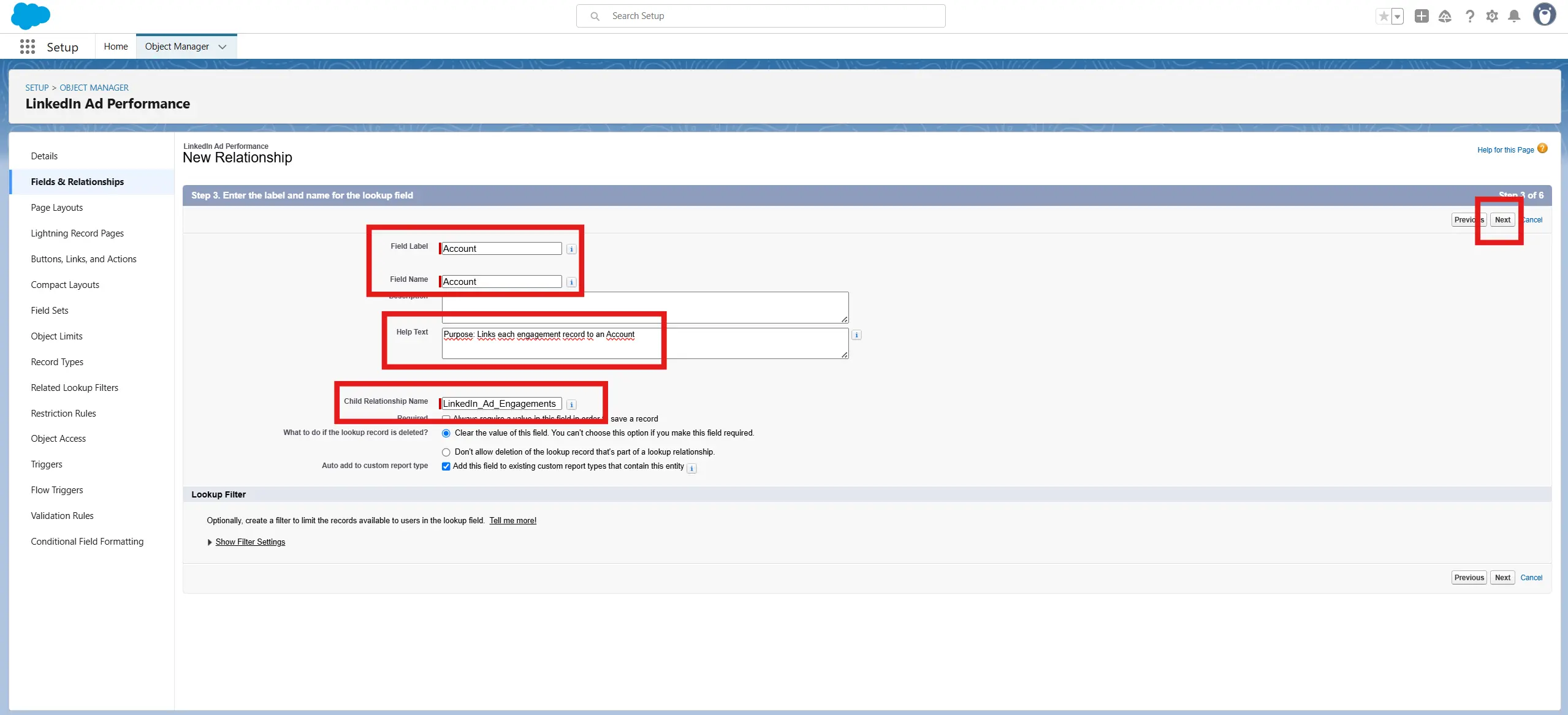Click info icon beside Field Label
Viewport: 1568px width, 715px height.
click(x=571, y=249)
